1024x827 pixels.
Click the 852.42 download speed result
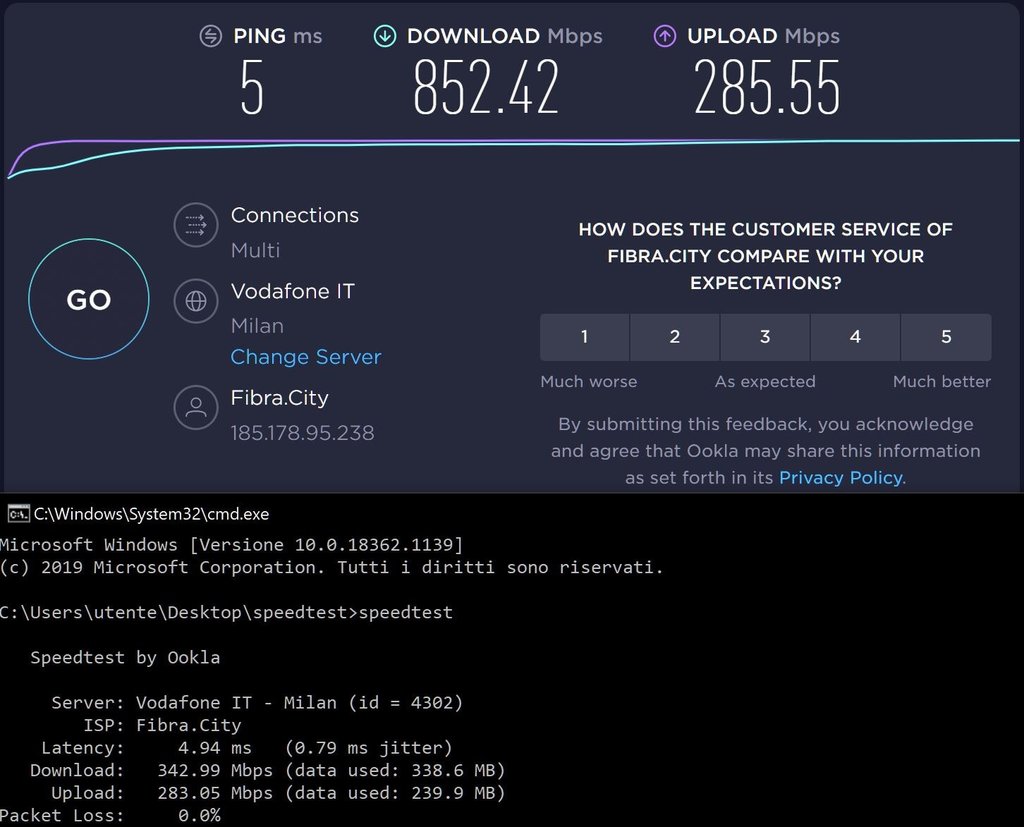click(x=486, y=86)
